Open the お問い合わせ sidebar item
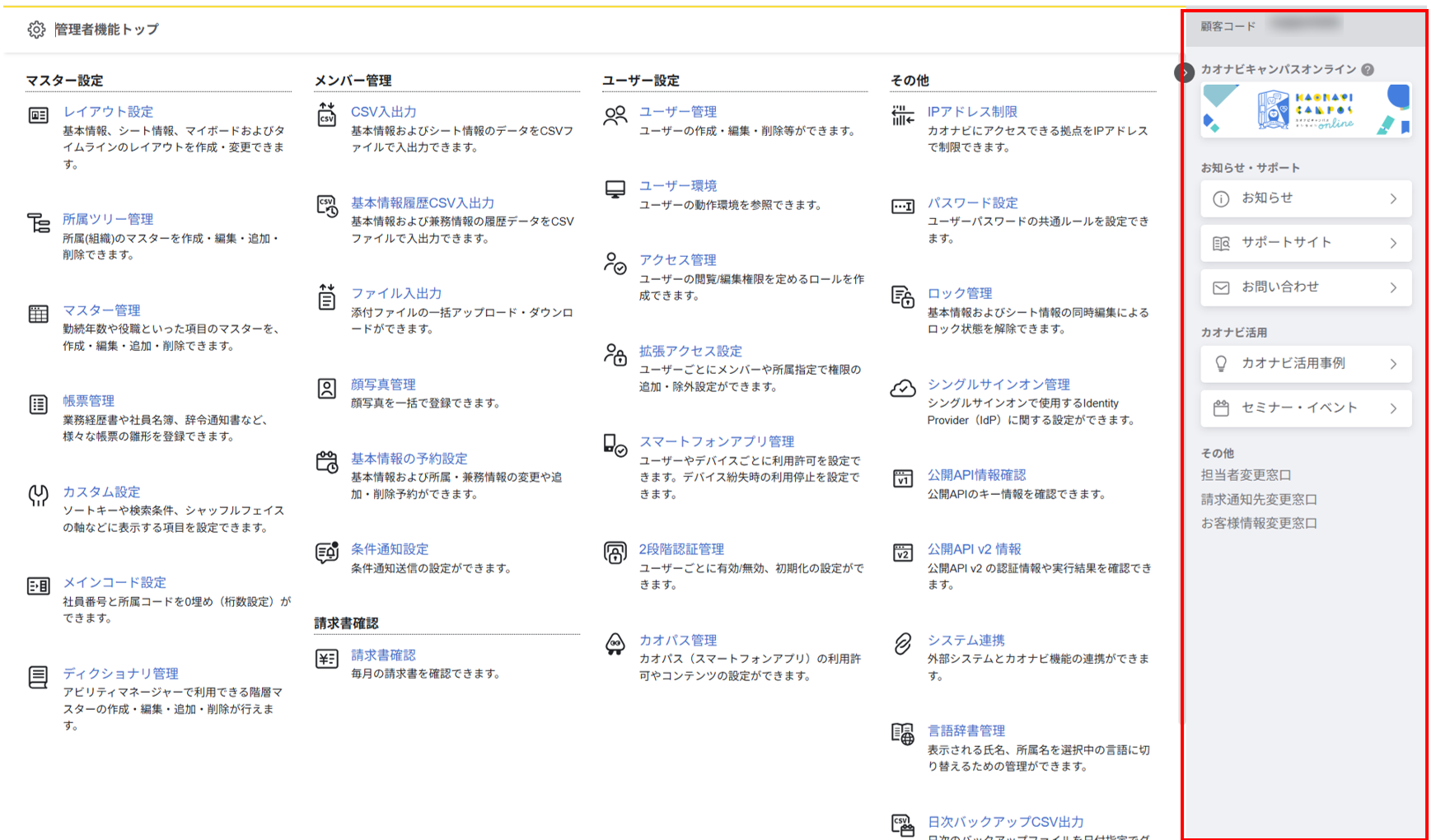This screenshot has width=1431, height=840. [1305, 287]
